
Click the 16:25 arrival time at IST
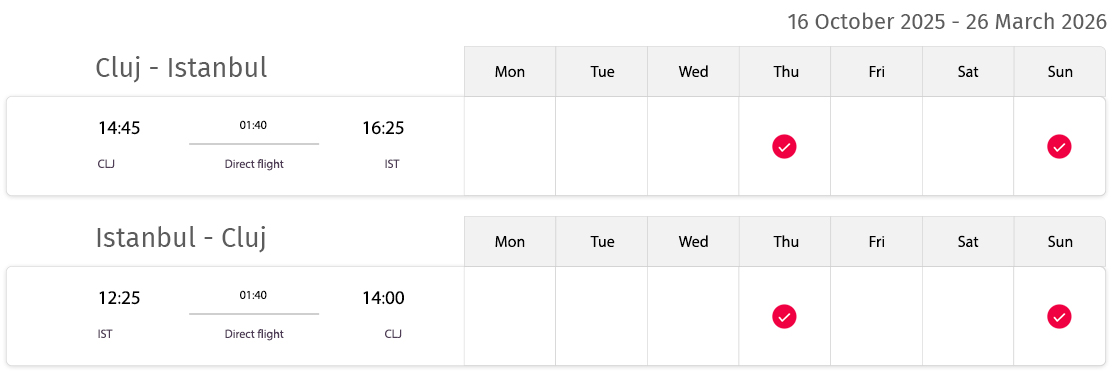point(383,128)
